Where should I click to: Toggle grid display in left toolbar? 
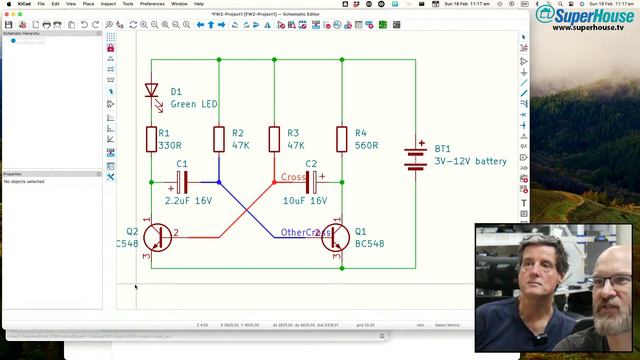click(x=111, y=37)
